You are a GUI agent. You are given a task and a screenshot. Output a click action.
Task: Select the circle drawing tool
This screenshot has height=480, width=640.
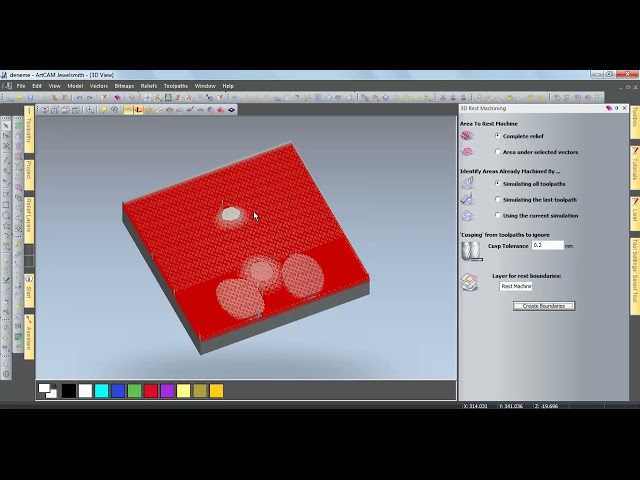coord(6,216)
